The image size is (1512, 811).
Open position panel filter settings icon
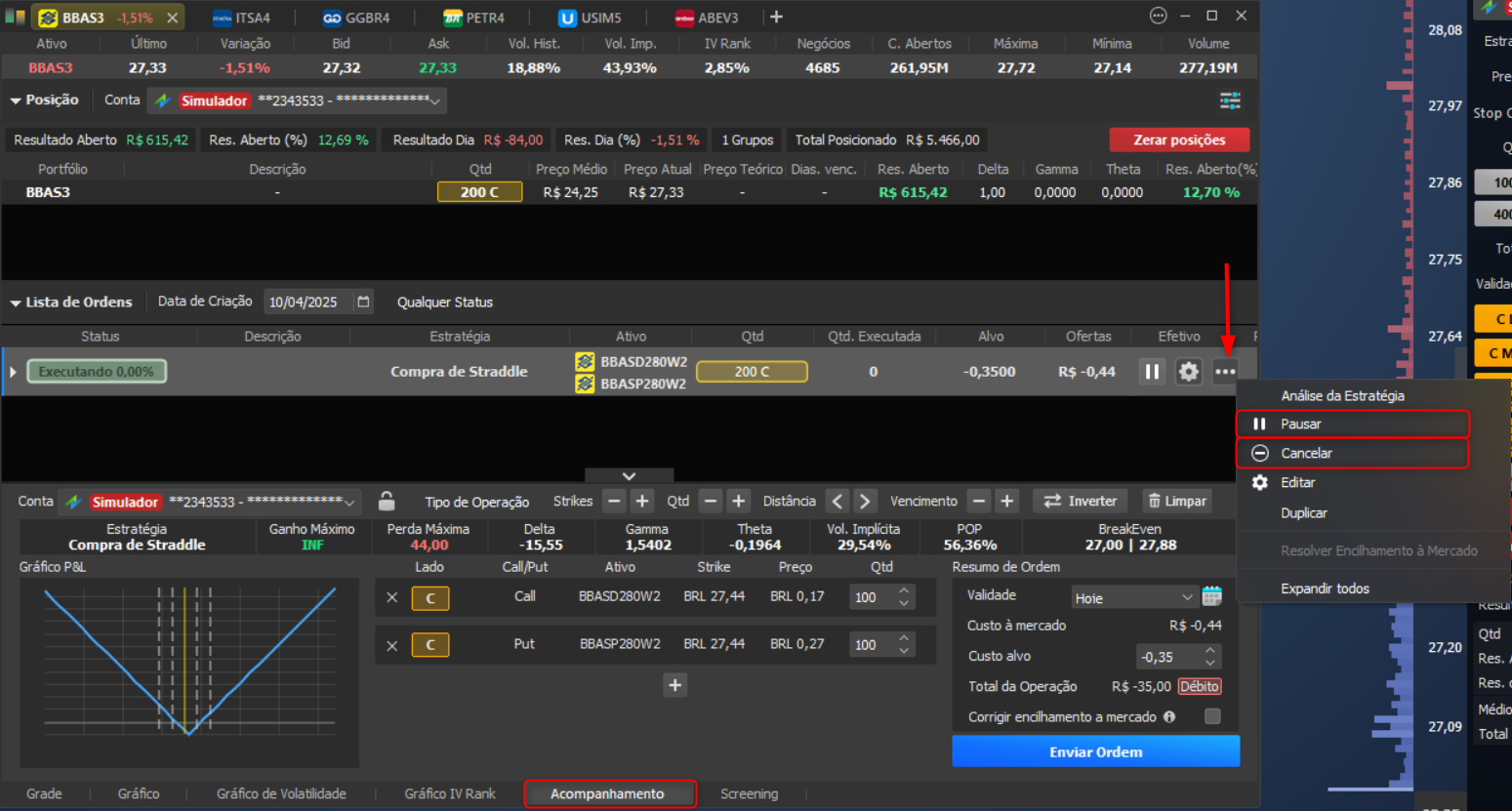1230,101
